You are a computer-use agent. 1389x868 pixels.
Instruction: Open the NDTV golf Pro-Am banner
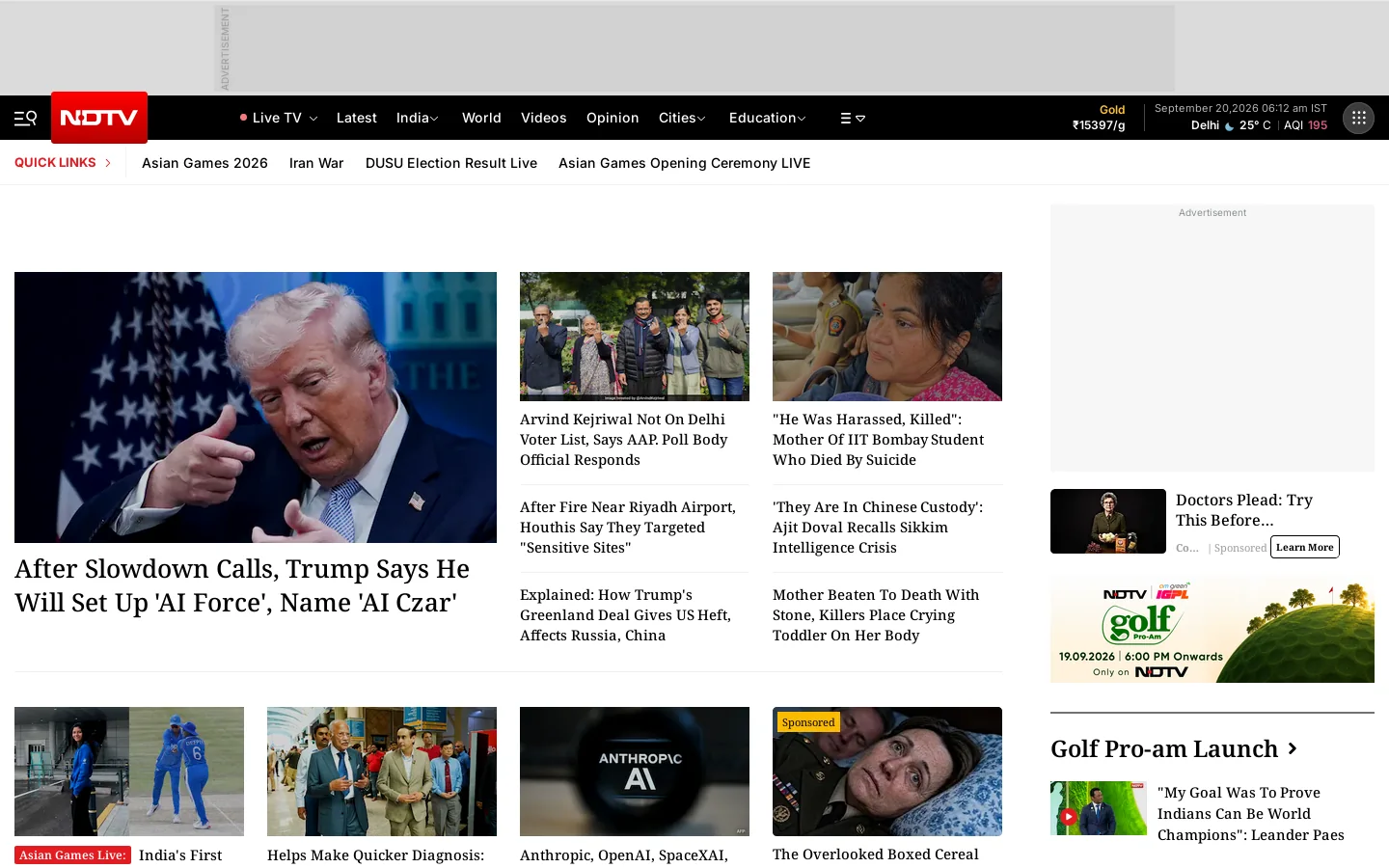(x=1212, y=631)
